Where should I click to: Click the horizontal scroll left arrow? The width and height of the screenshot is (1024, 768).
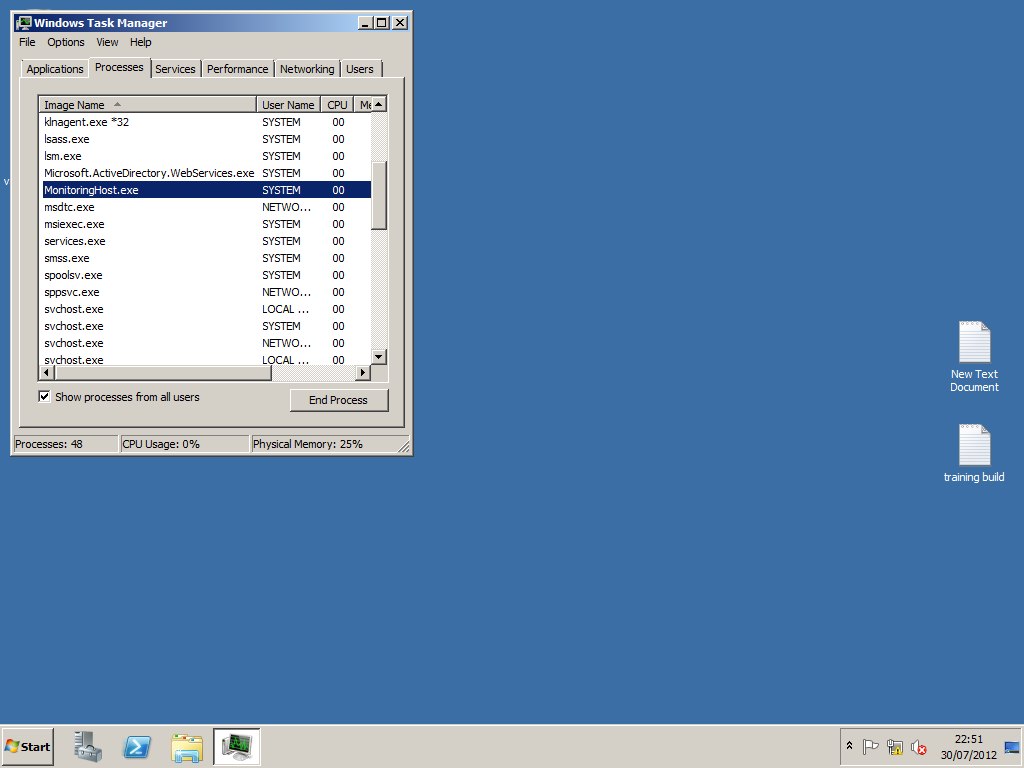click(46, 372)
